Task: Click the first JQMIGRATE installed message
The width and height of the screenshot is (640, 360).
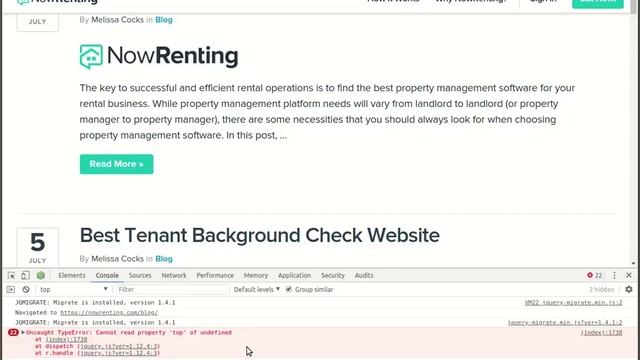Action: (x=95, y=302)
